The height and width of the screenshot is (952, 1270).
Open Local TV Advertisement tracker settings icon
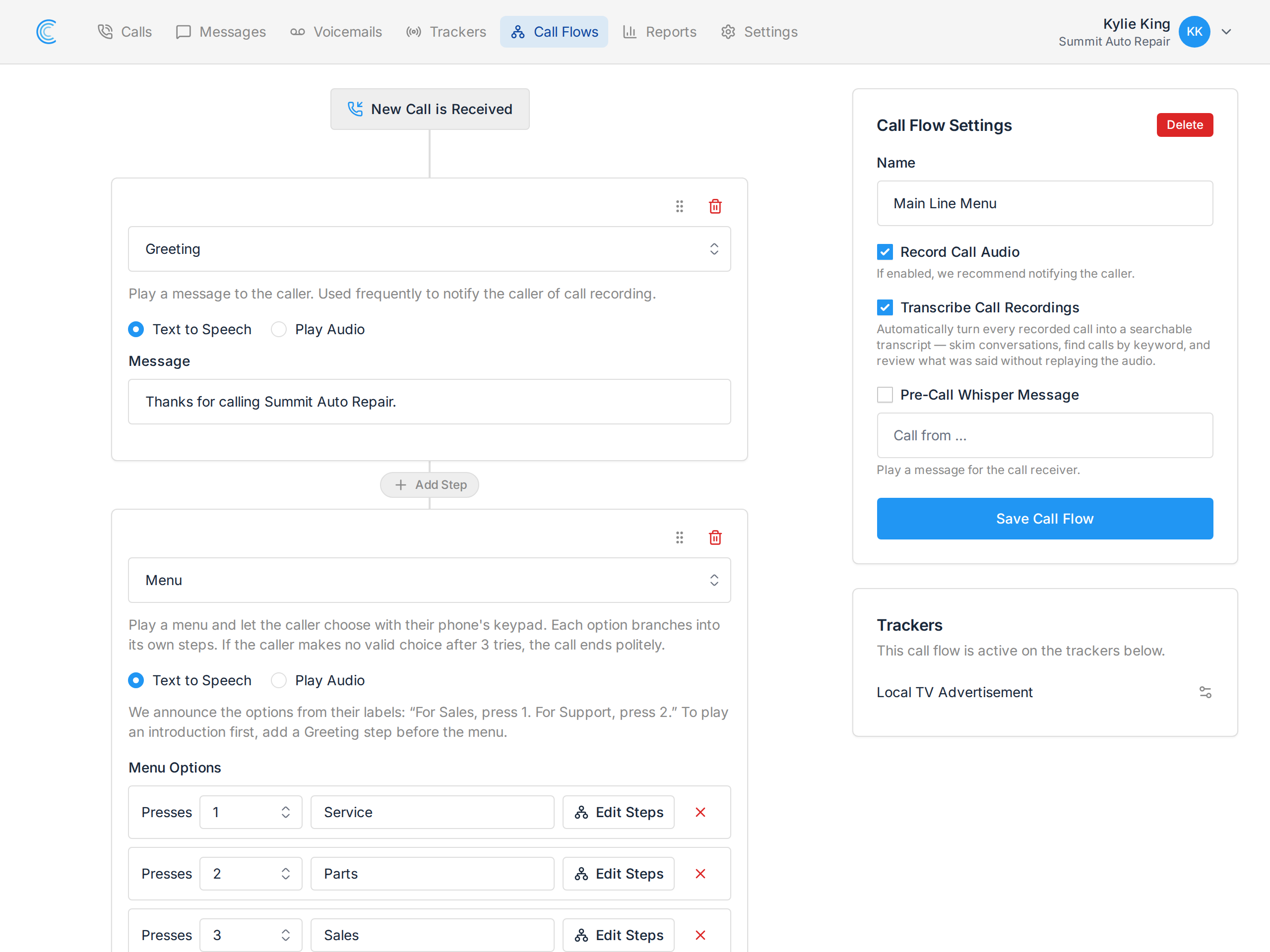click(x=1205, y=693)
